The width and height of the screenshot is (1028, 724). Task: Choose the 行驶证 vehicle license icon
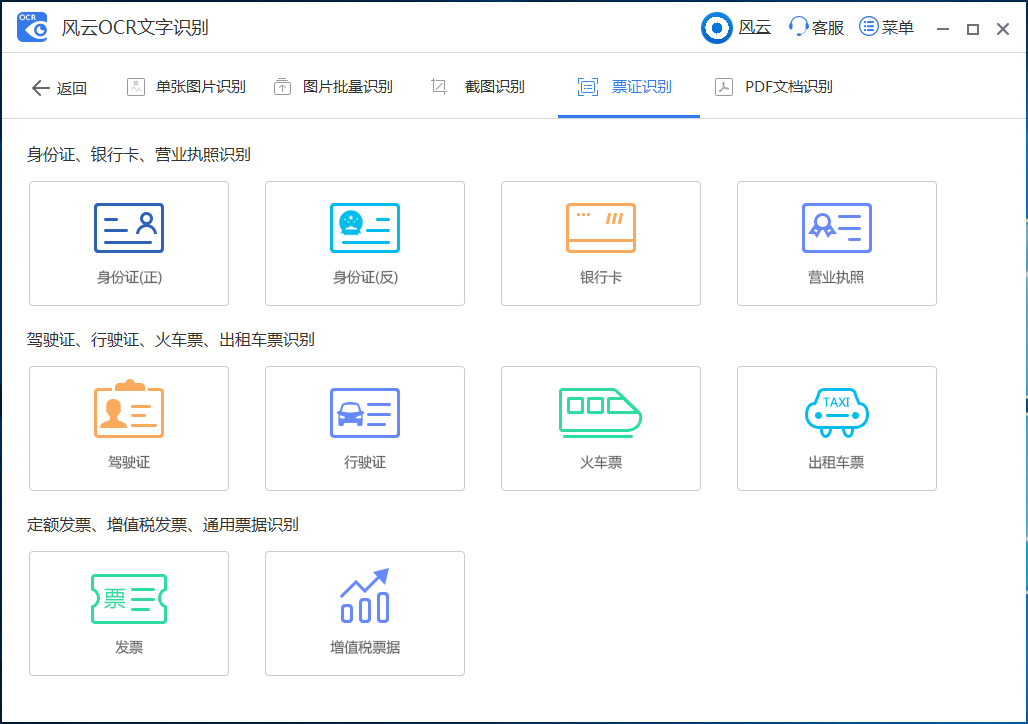365,413
